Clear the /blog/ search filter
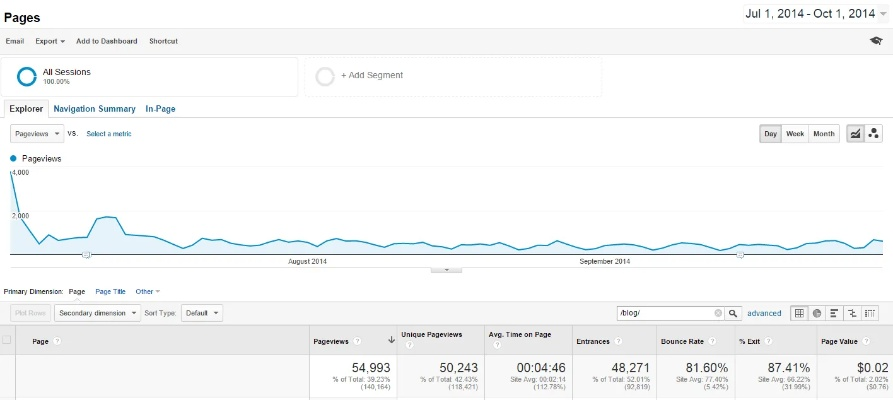Screen dimensions: 893x400 tap(717, 313)
